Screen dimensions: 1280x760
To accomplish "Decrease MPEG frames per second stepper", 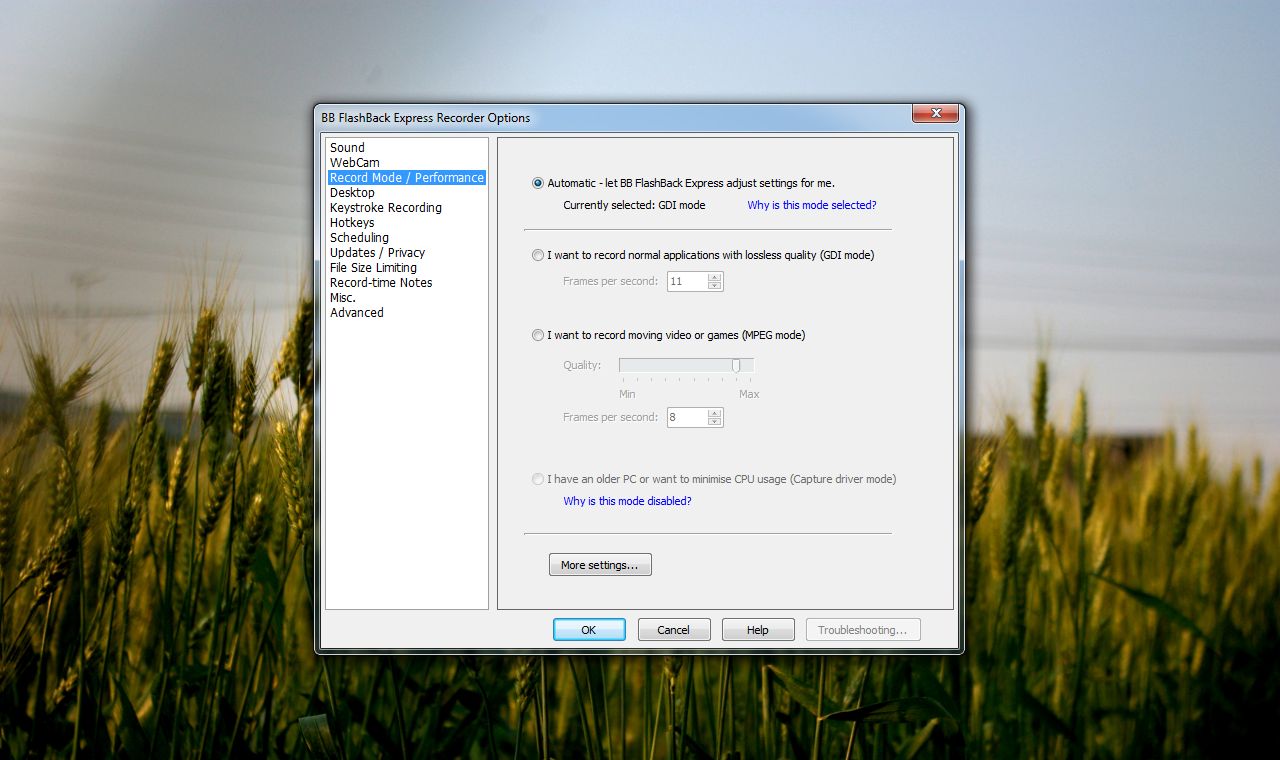I will pos(714,422).
